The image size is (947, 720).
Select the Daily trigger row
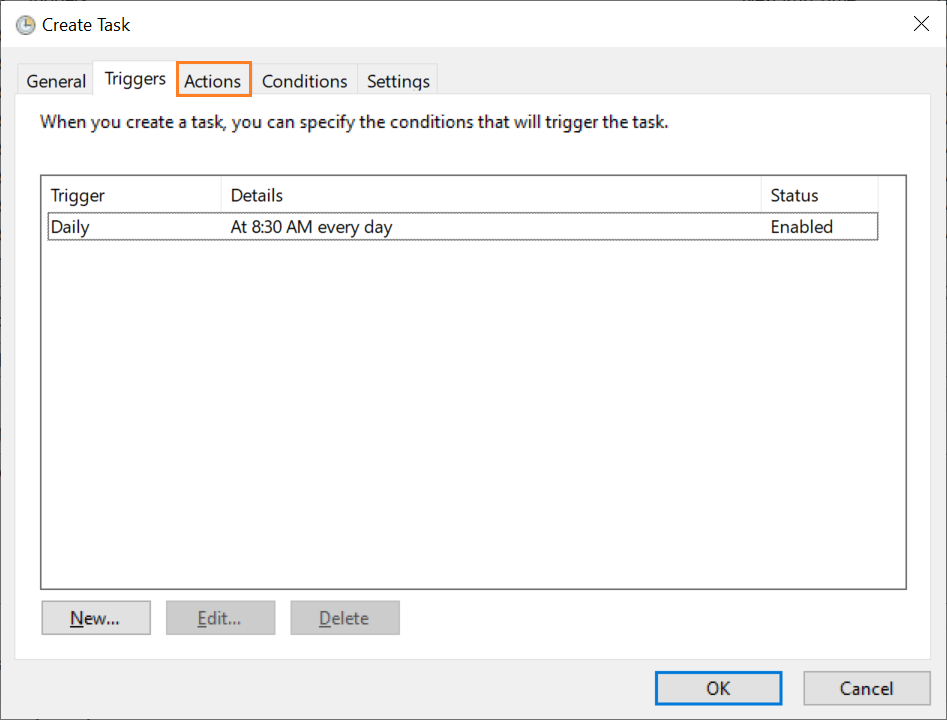pos(463,227)
